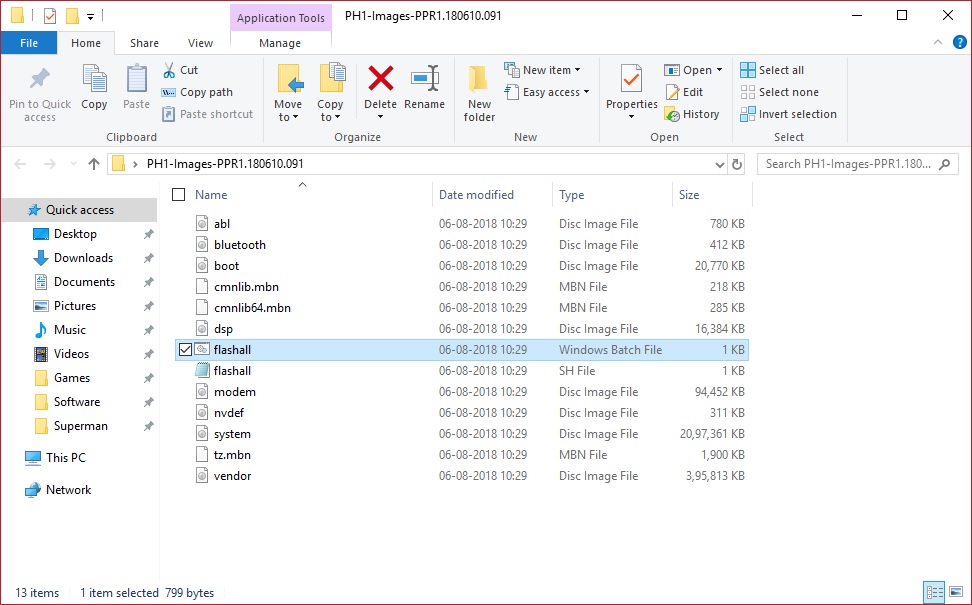Click the red Delete icon
This screenshot has width=972, height=605.
[381, 78]
